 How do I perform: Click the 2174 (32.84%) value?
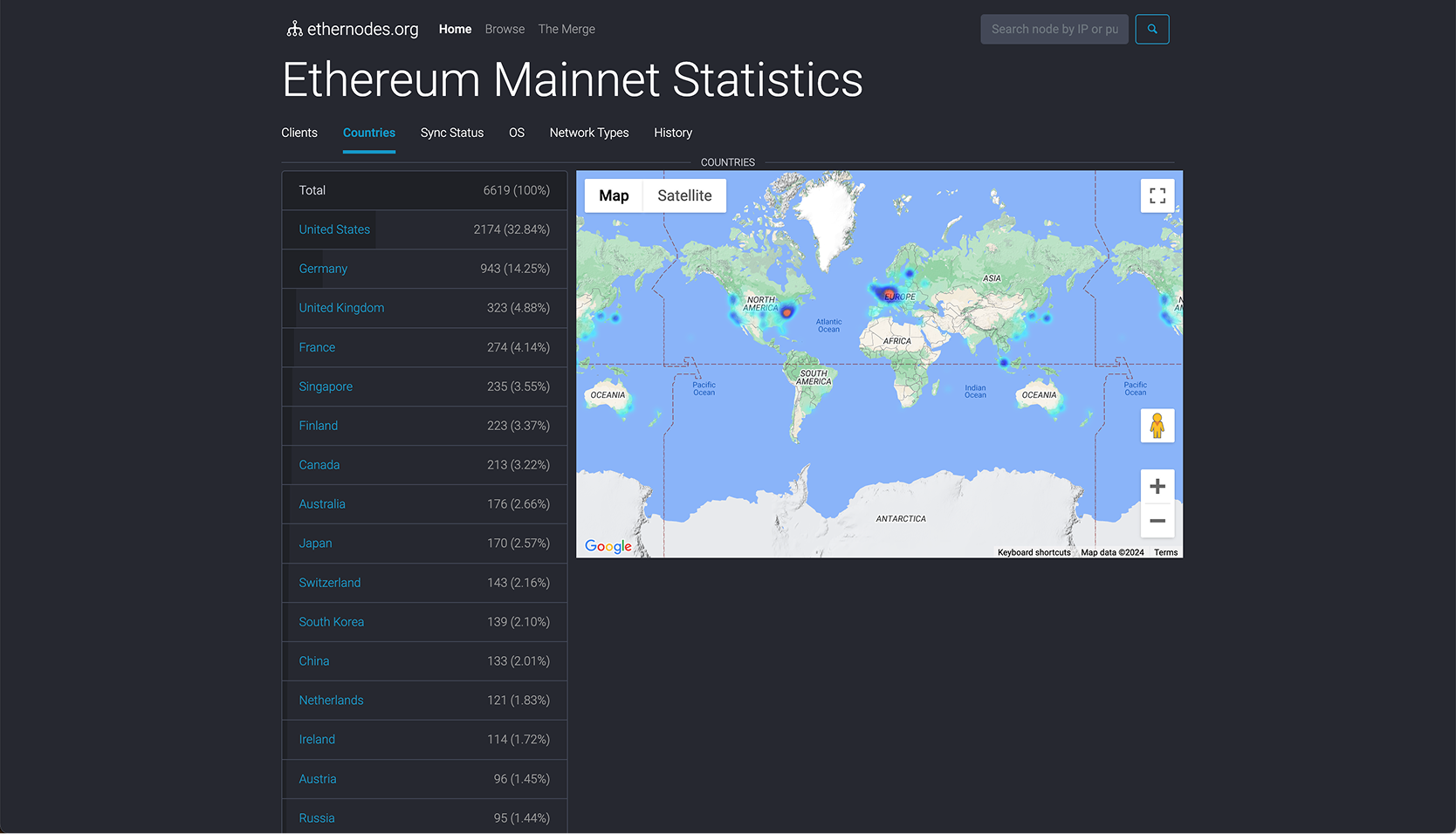(512, 229)
